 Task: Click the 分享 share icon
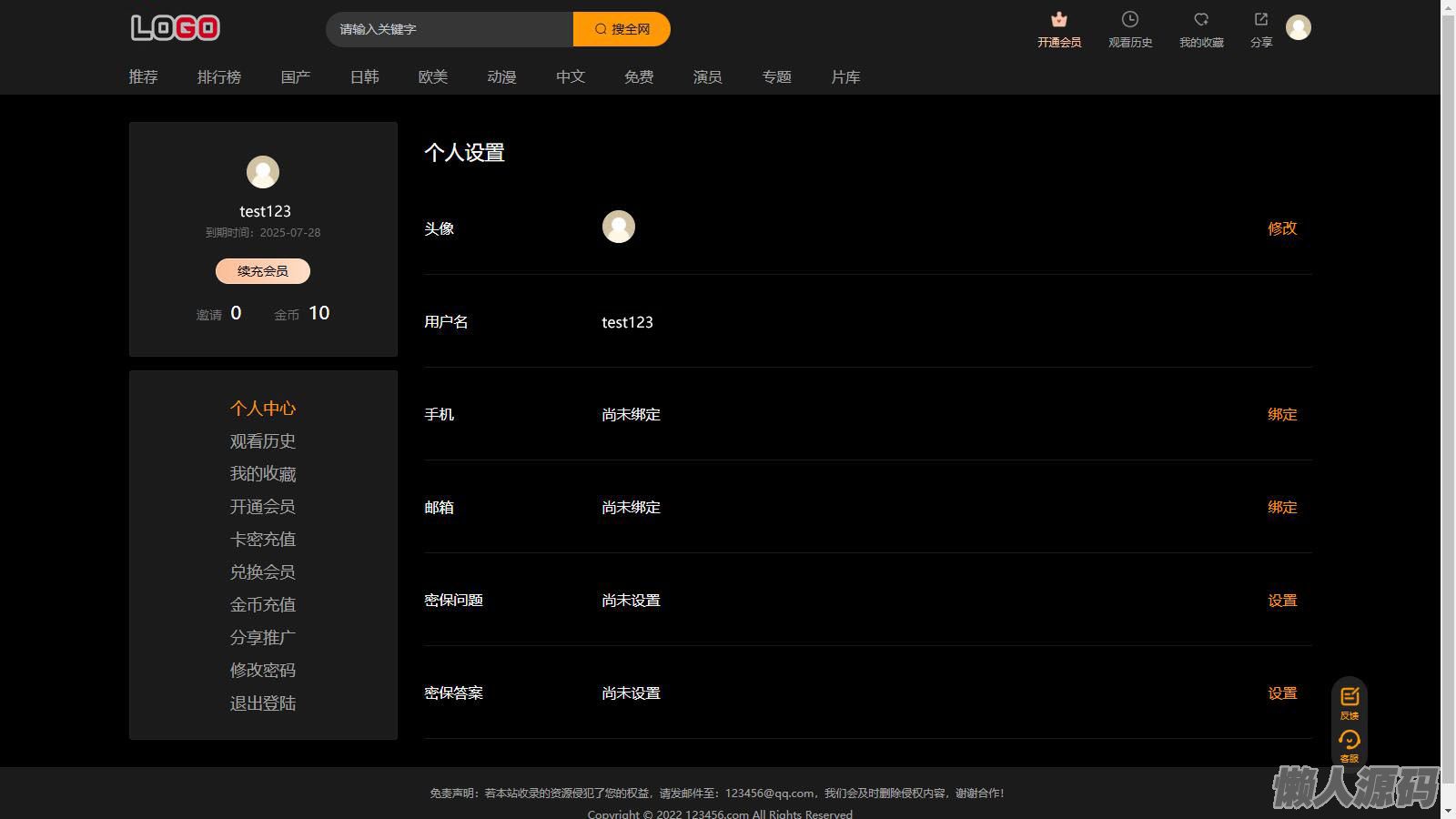(x=1260, y=20)
